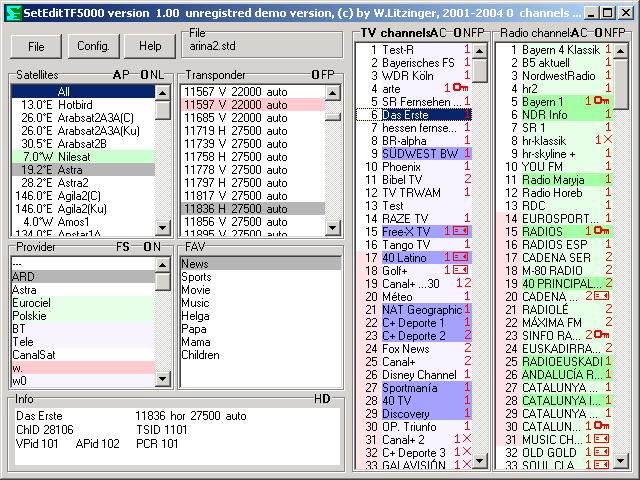Click the card icon beside OLD GOLD
640x480 pixels.
click(x=601, y=452)
